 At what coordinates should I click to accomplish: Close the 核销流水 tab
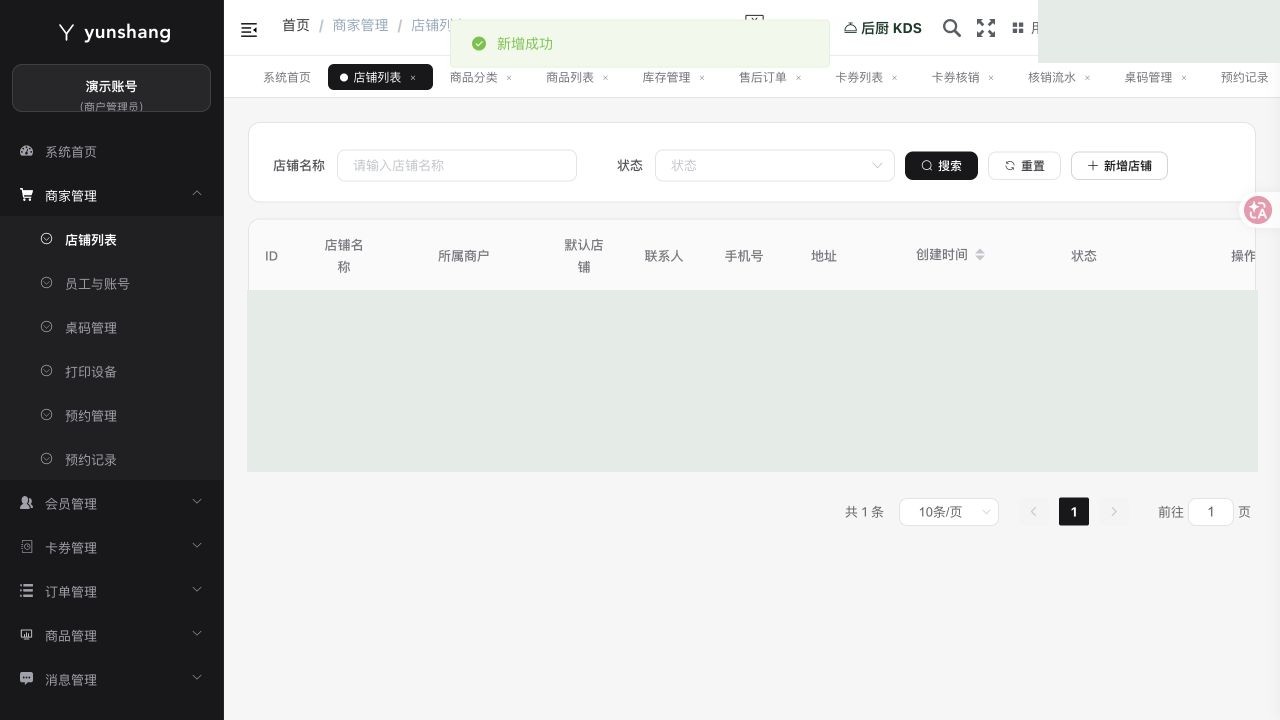(1087, 77)
